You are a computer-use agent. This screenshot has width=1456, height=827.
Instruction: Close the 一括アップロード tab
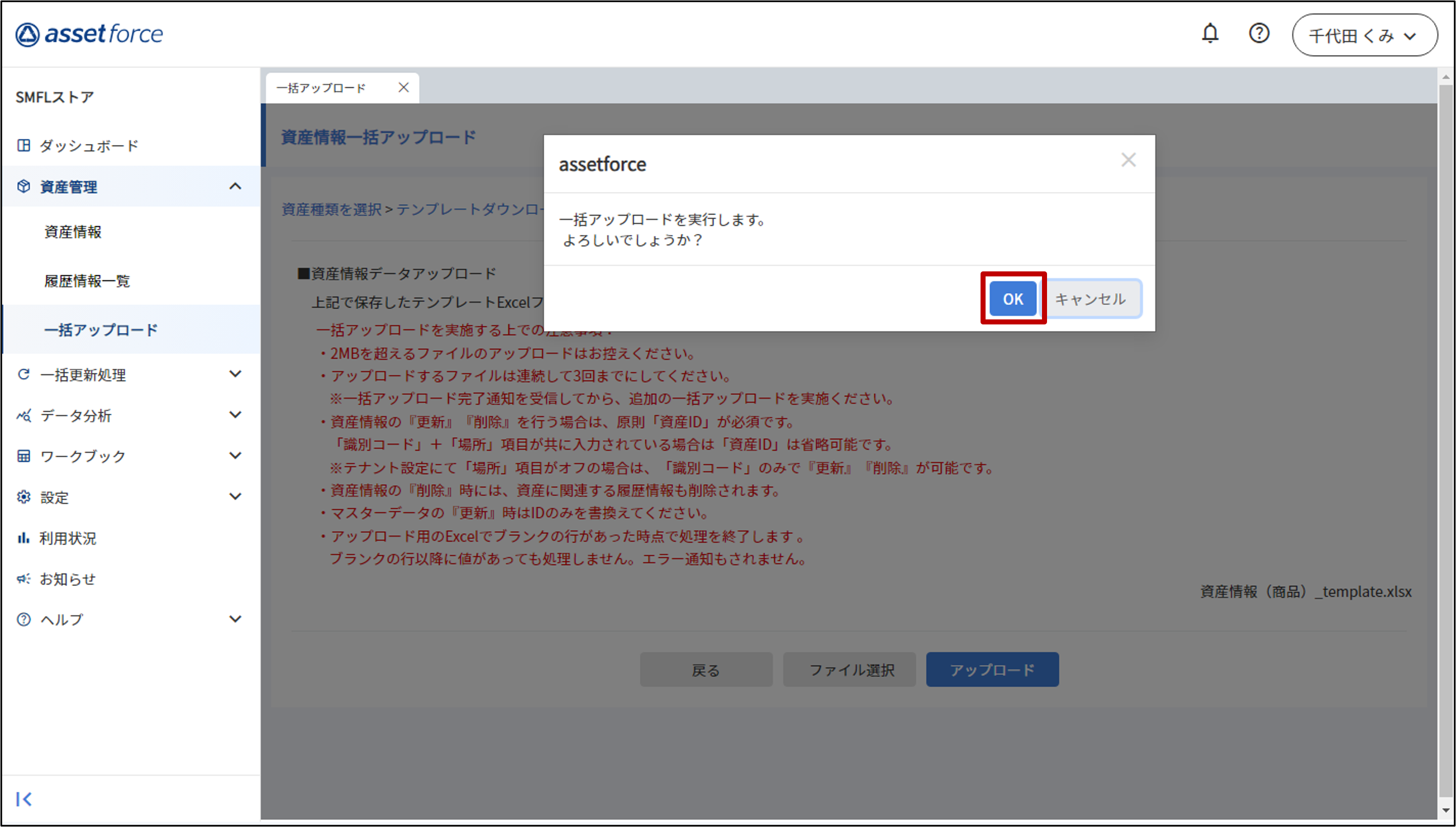coord(403,88)
